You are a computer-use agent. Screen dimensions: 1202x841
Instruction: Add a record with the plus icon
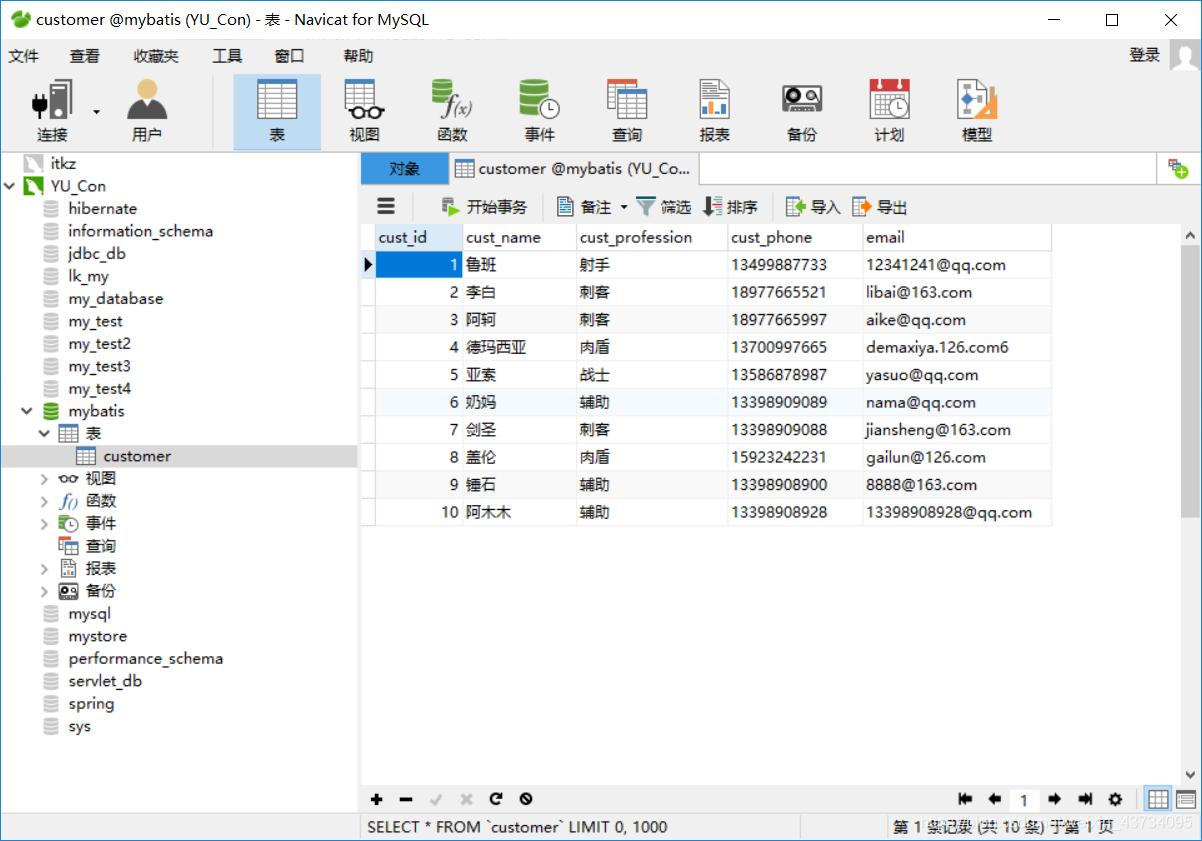coord(377,799)
